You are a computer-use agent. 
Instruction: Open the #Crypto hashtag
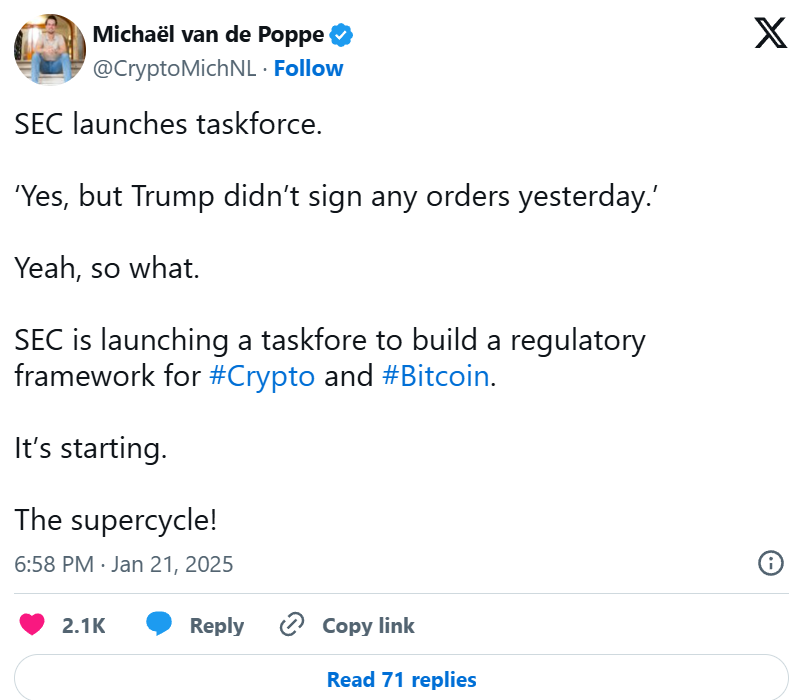262,376
